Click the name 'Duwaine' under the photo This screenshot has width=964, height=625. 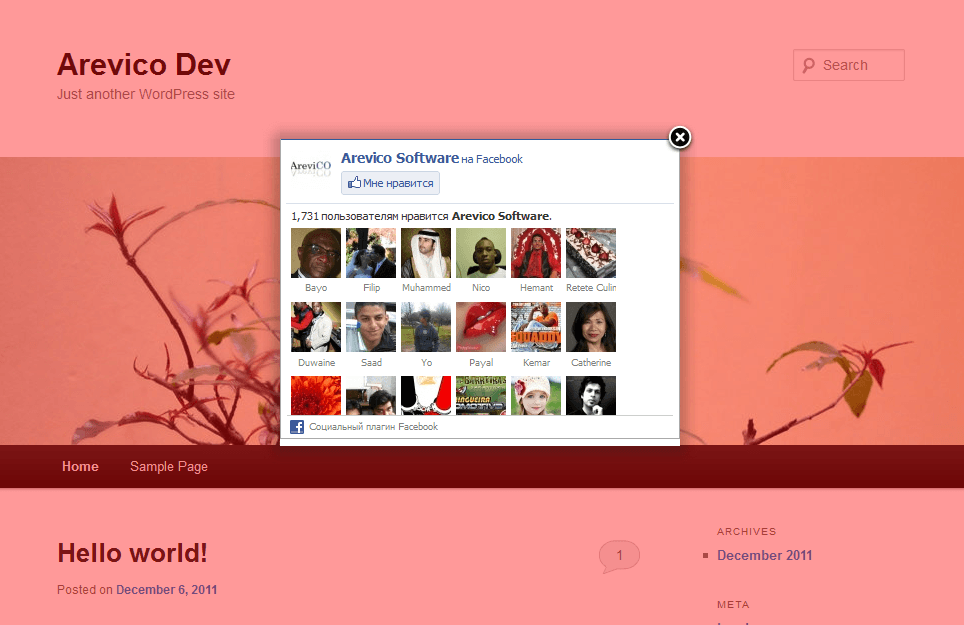(316, 363)
